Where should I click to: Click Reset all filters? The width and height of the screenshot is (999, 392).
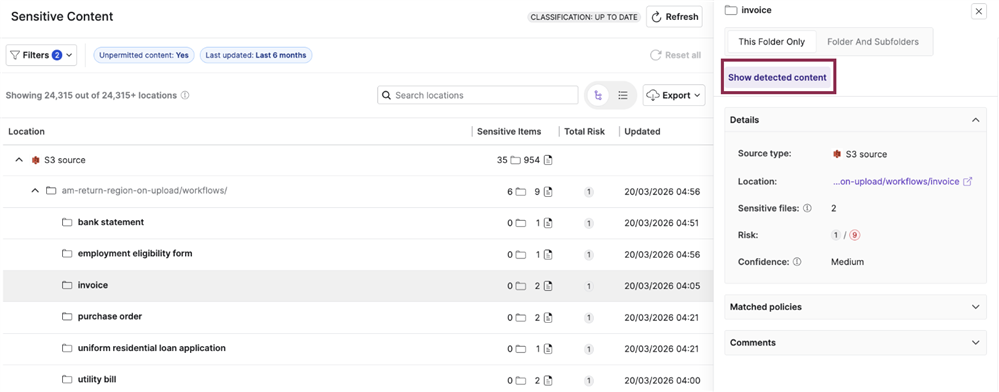(675, 55)
